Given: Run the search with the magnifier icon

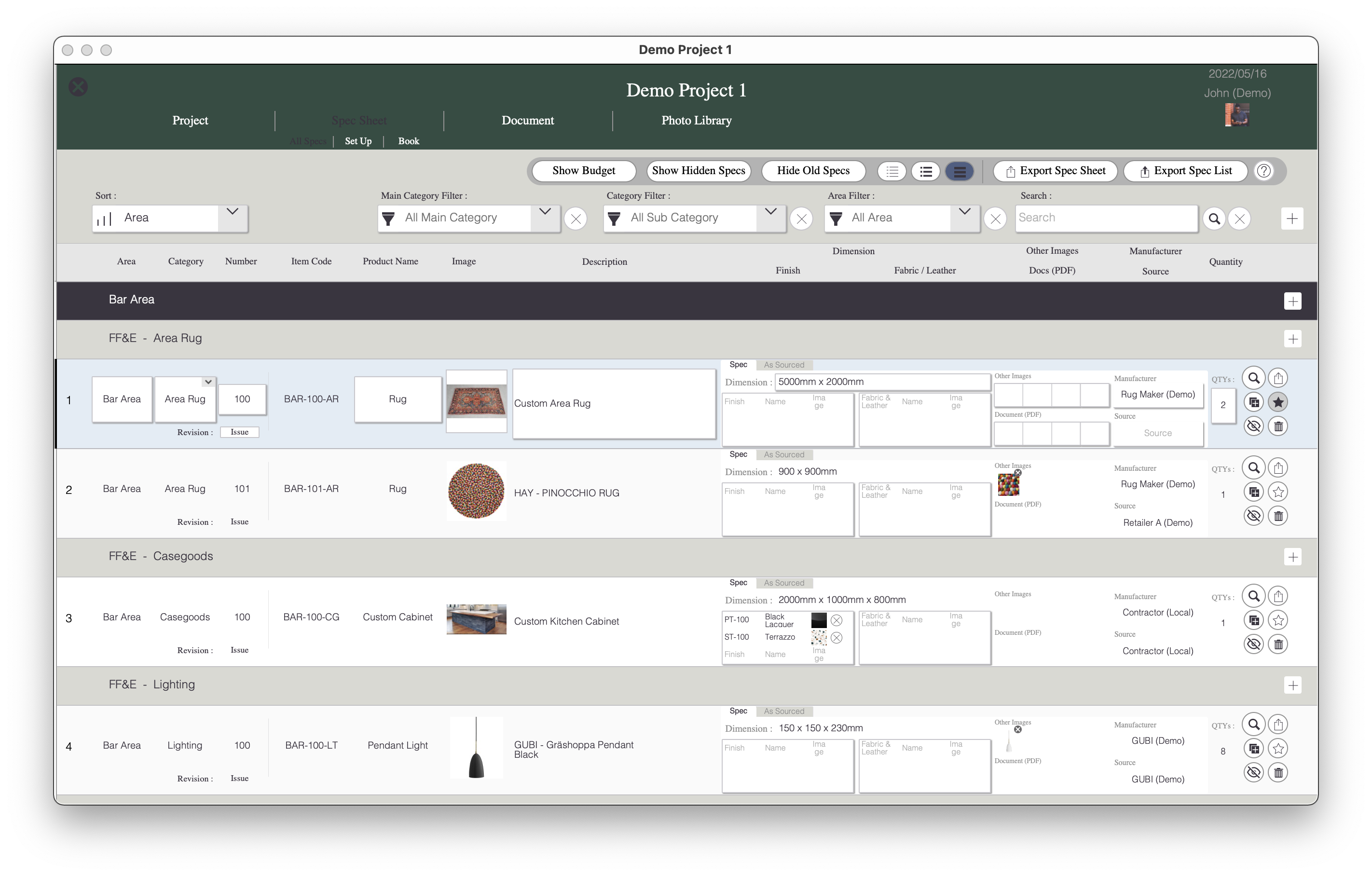Looking at the screenshot, I should [x=1215, y=218].
